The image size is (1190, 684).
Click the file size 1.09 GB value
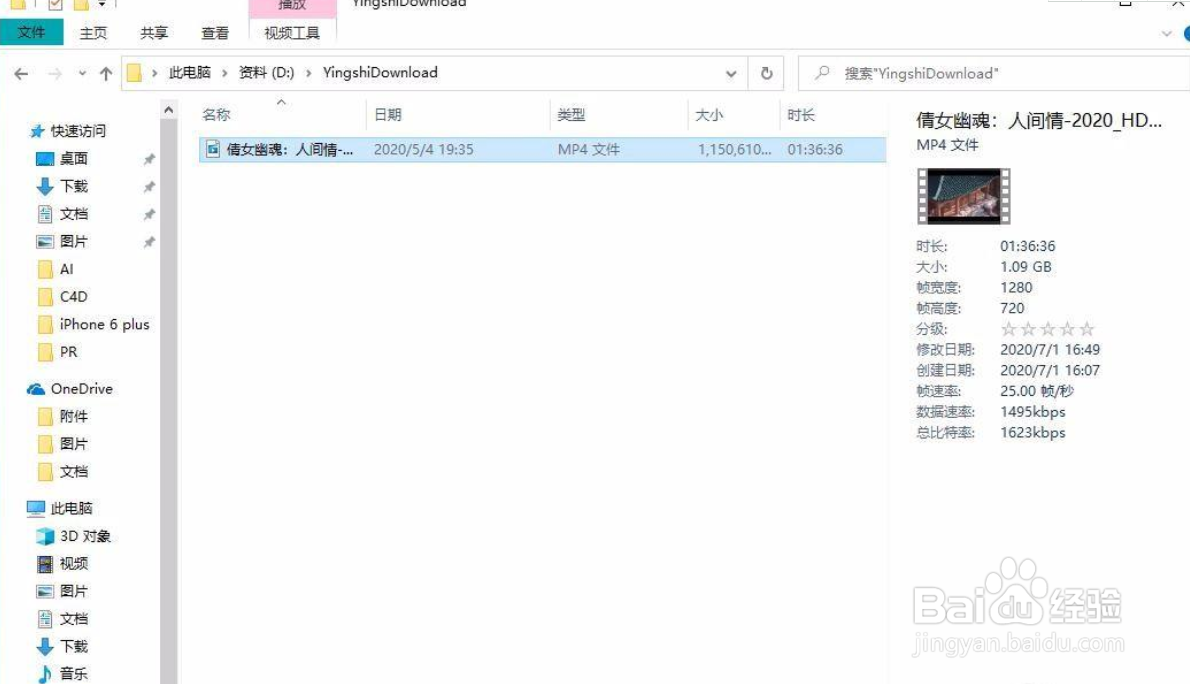pos(1025,266)
